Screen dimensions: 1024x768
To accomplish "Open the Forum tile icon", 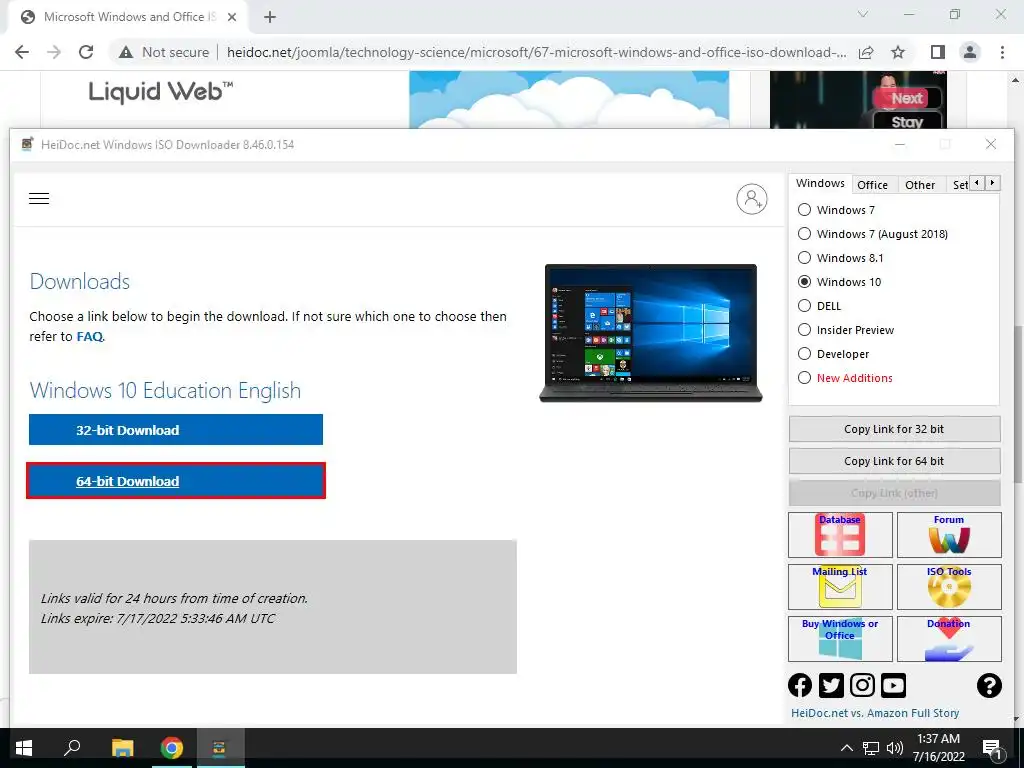I will click(x=949, y=535).
